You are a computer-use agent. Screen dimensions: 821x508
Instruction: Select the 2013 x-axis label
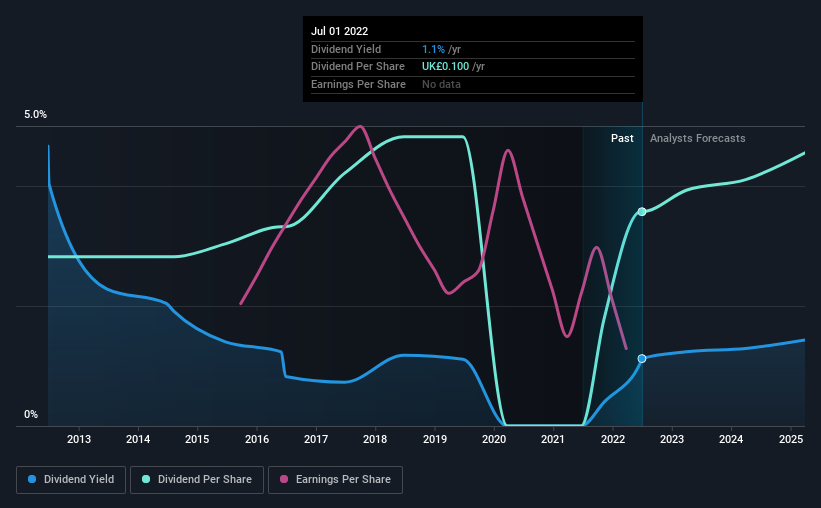click(79, 439)
